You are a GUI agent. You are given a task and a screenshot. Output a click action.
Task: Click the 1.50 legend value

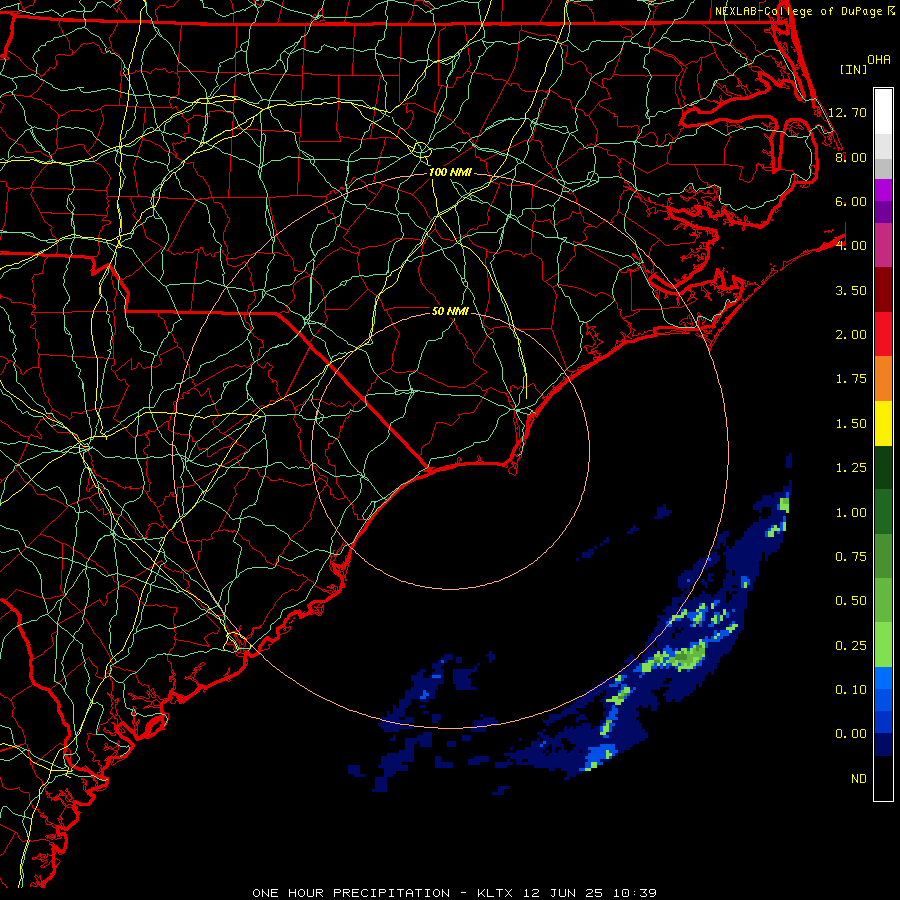pos(851,424)
